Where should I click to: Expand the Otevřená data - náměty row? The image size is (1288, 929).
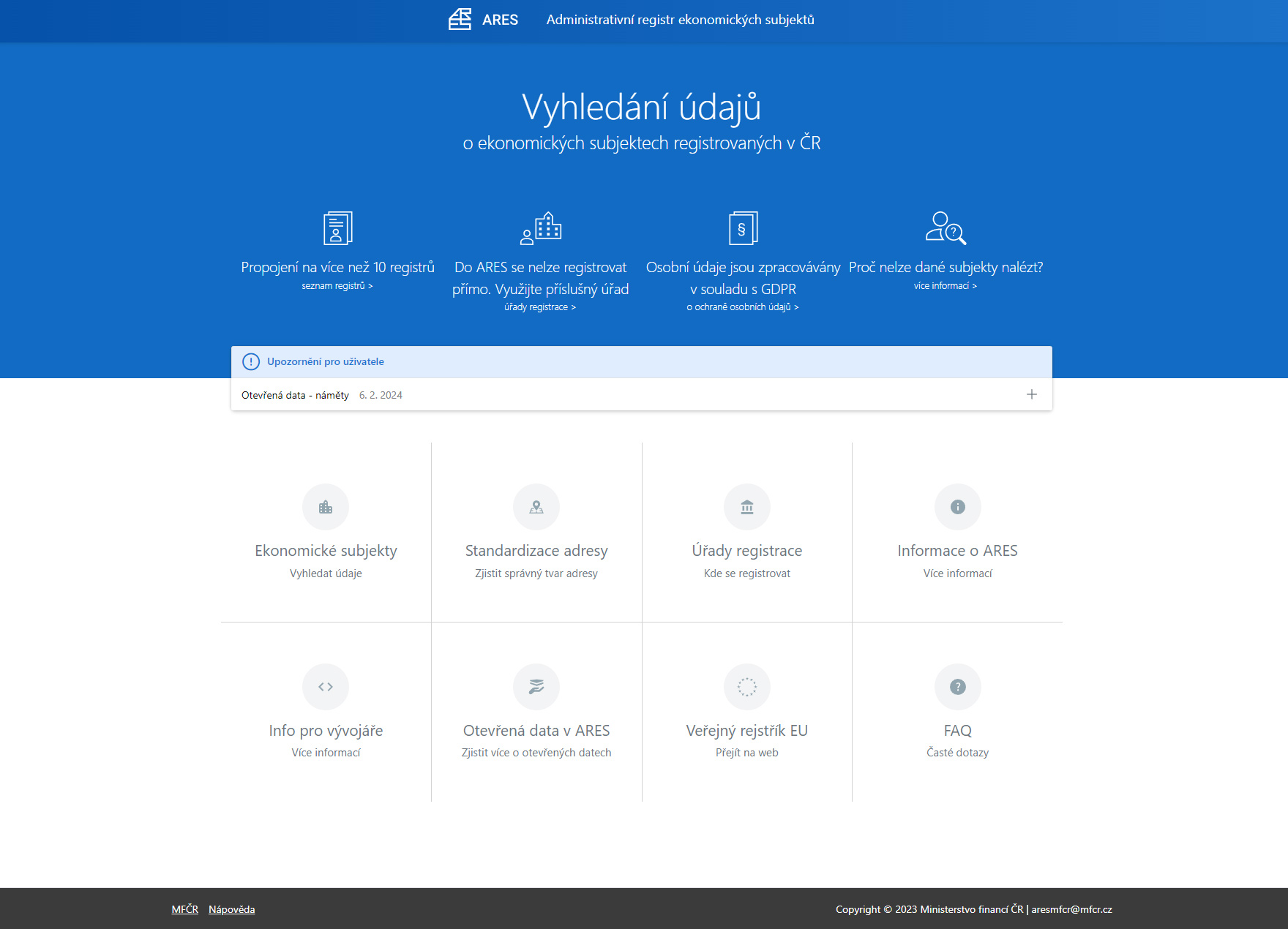click(x=296, y=395)
